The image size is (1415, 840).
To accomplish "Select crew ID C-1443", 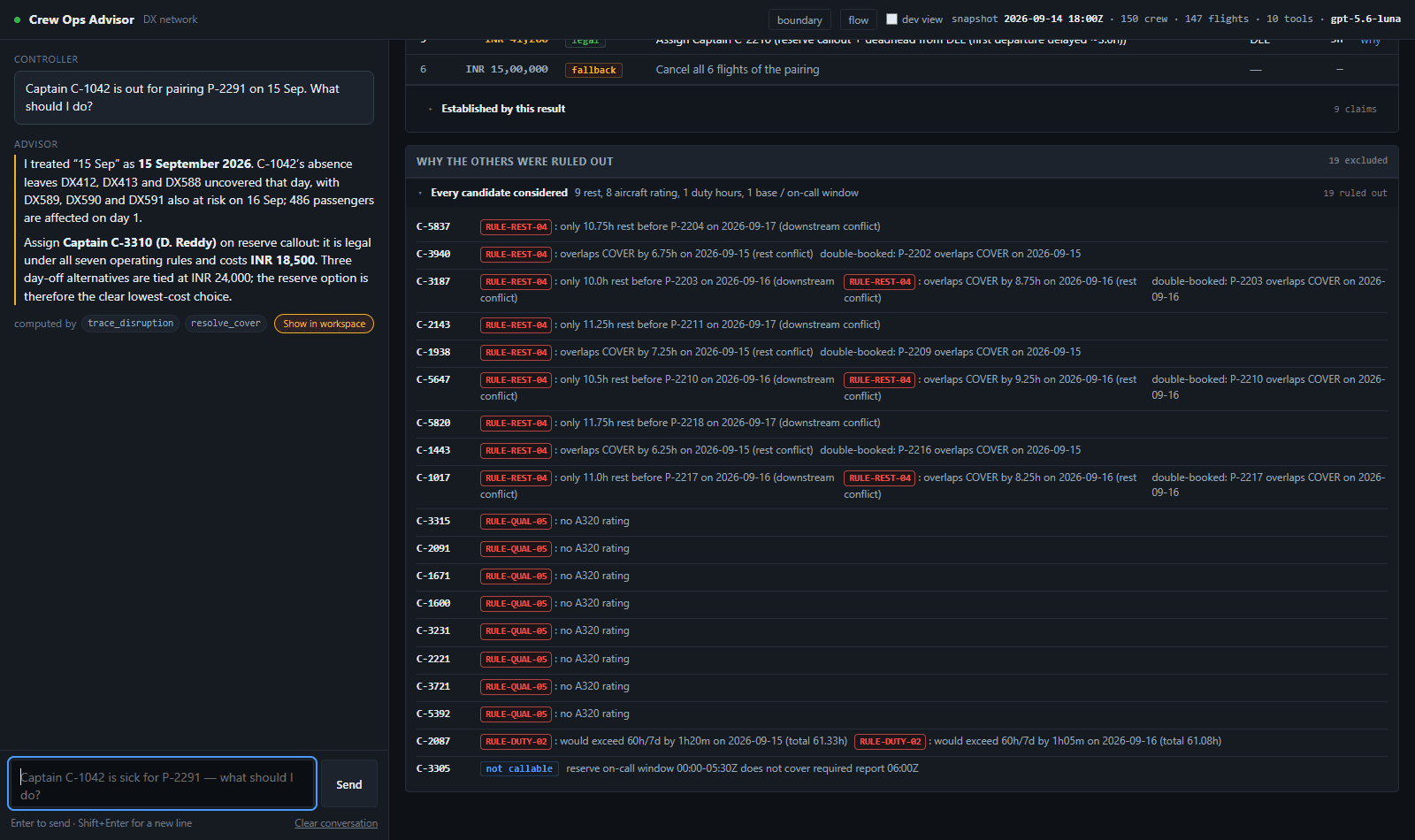I will pos(433,450).
